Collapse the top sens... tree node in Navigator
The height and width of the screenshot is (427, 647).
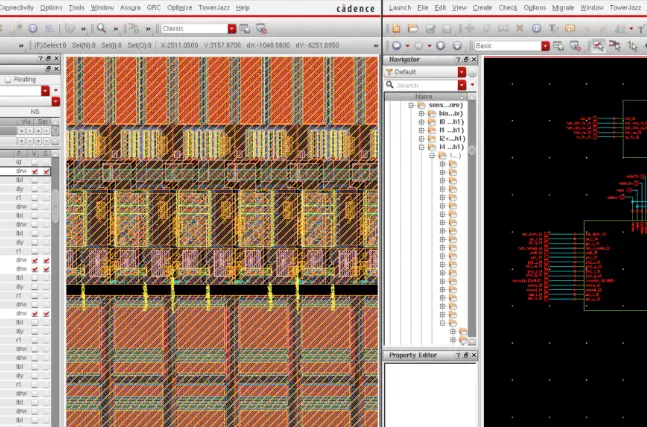(x=410, y=105)
